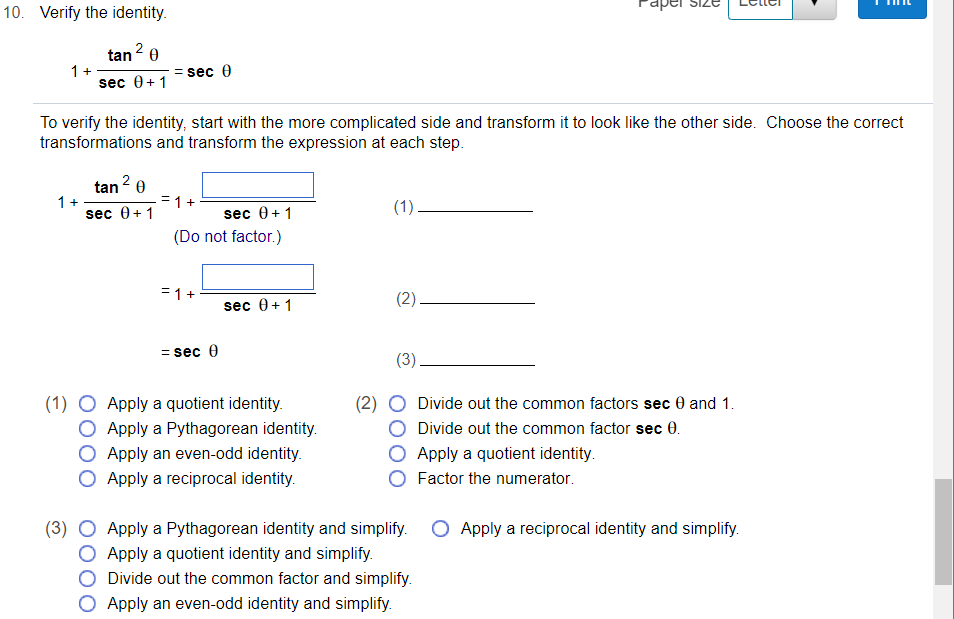Select 'Apply an even-odd identity and simplify'
The height and width of the screenshot is (619, 954).
tap(87, 603)
